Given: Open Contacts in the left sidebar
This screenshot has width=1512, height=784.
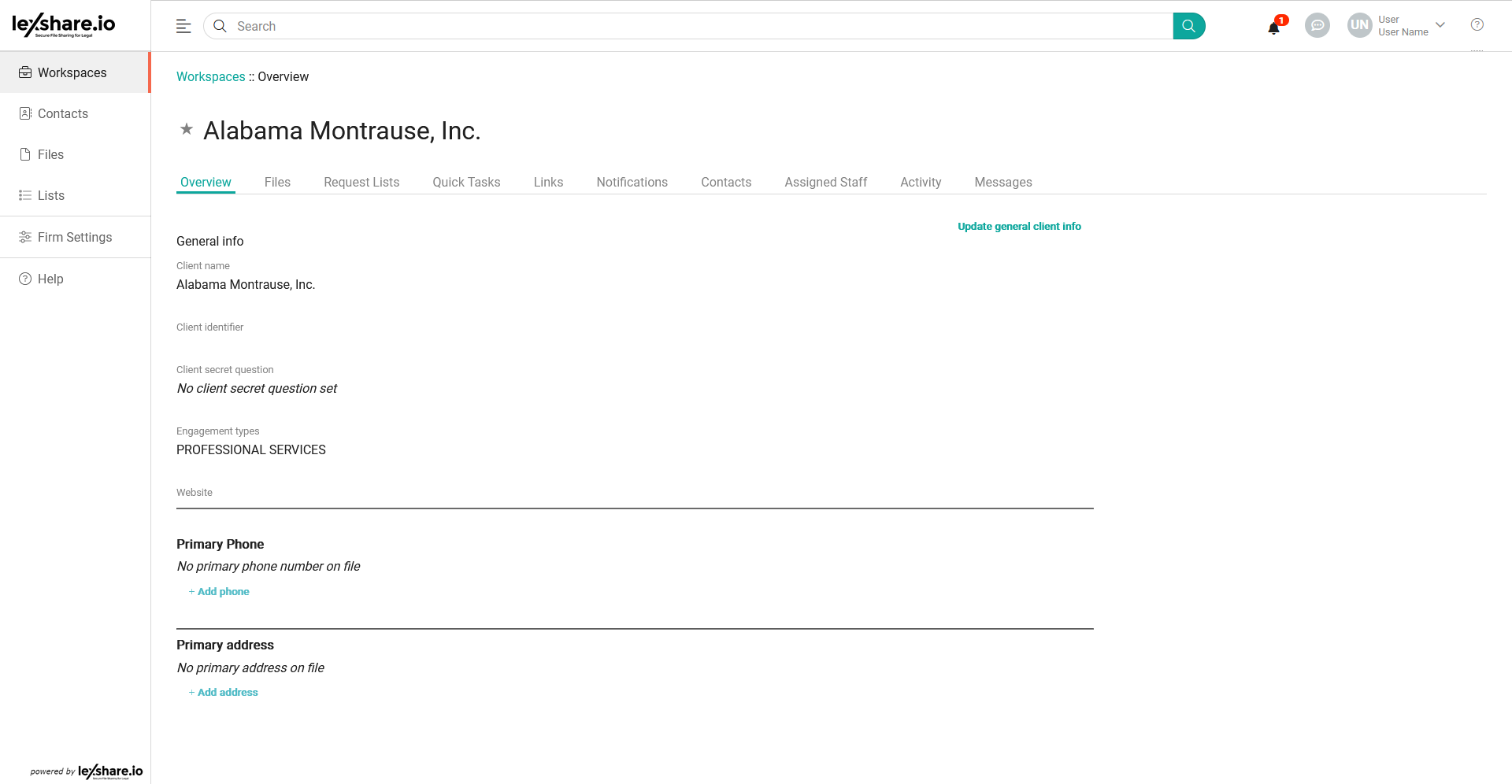Looking at the screenshot, I should [63, 113].
